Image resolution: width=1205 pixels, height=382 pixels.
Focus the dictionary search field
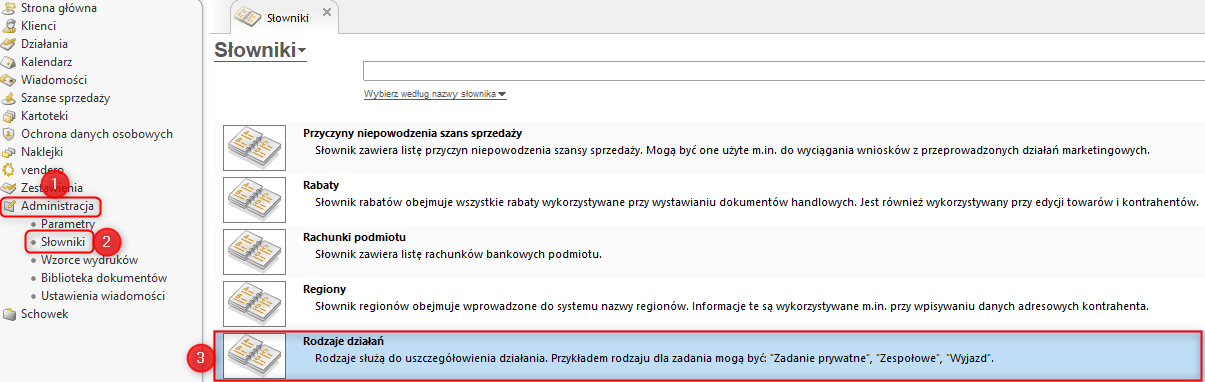[x=784, y=71]
